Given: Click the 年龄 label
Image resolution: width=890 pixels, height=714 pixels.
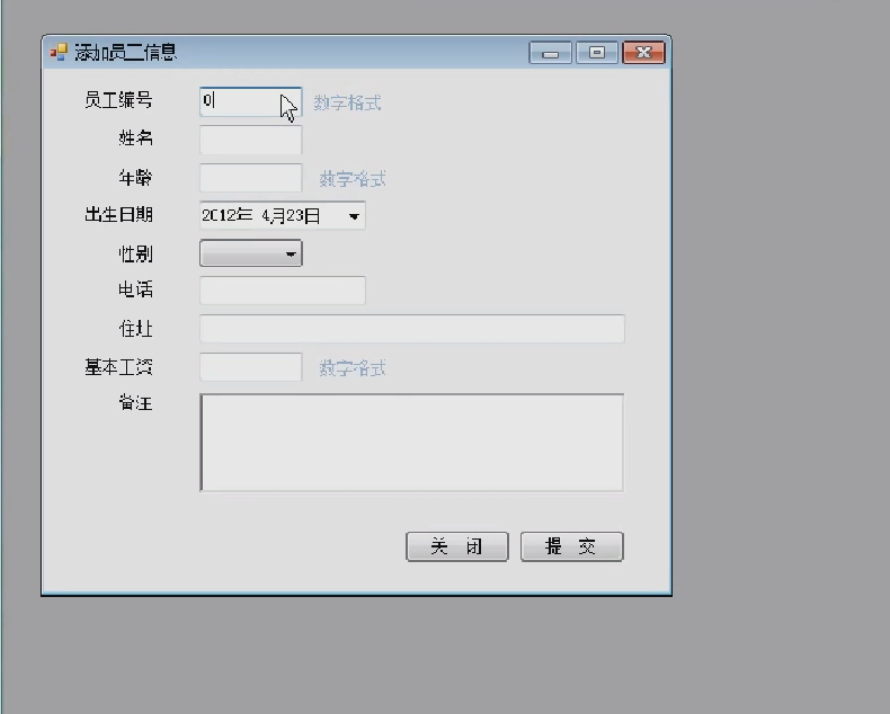Looking at the screenshot, I should click(136, 178).
